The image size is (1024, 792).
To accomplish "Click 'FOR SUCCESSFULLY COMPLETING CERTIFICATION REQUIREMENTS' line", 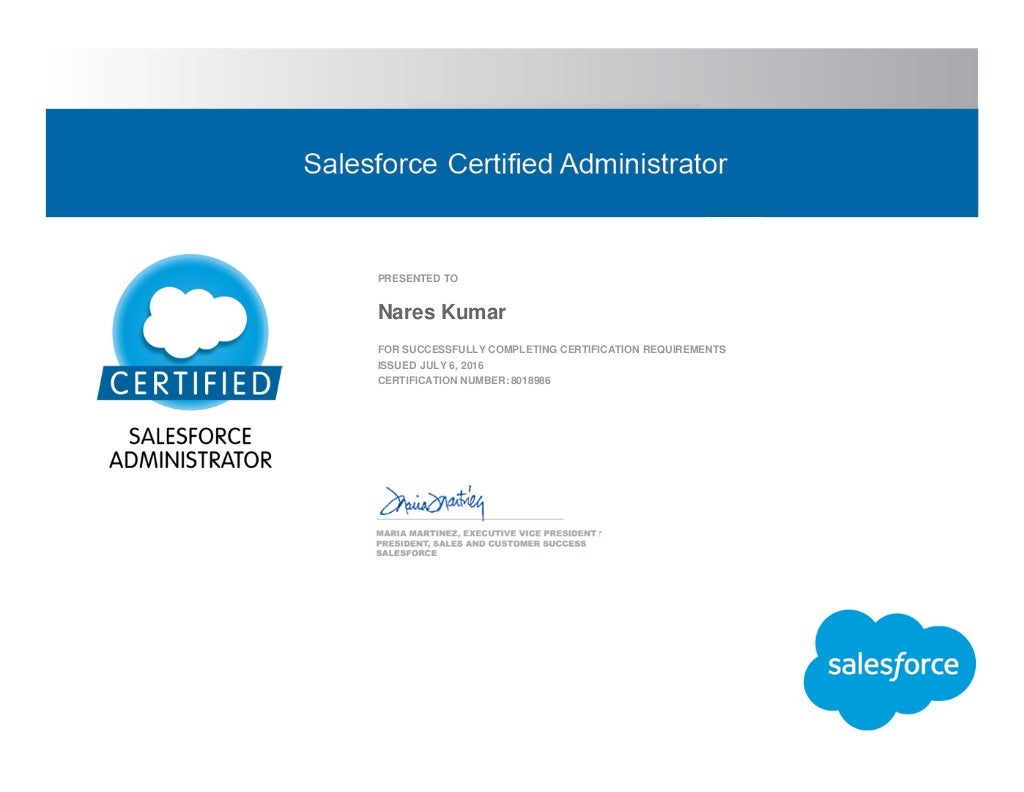I will [x=552, y=349].
